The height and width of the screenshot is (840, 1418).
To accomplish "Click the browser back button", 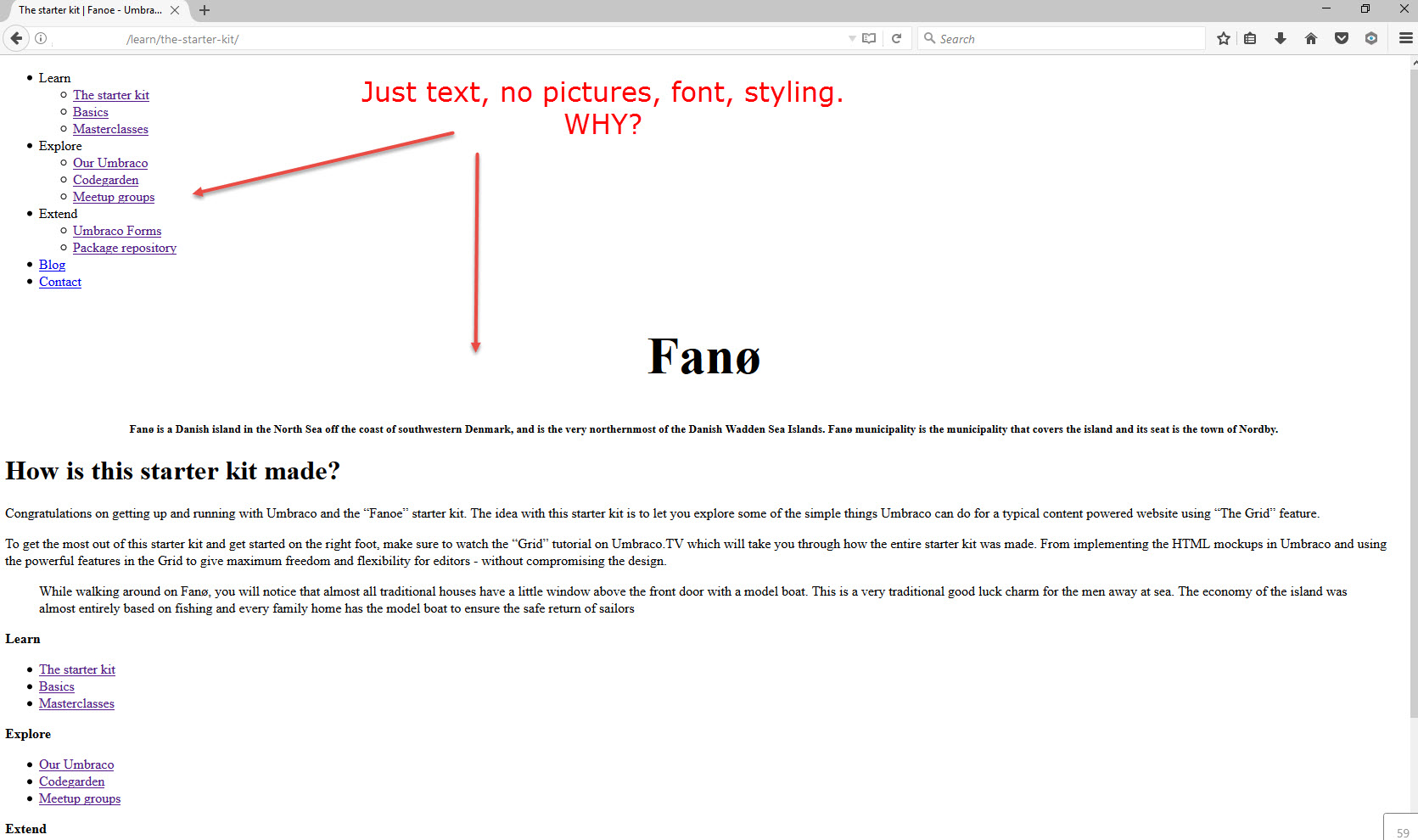I will pos(16,38).
